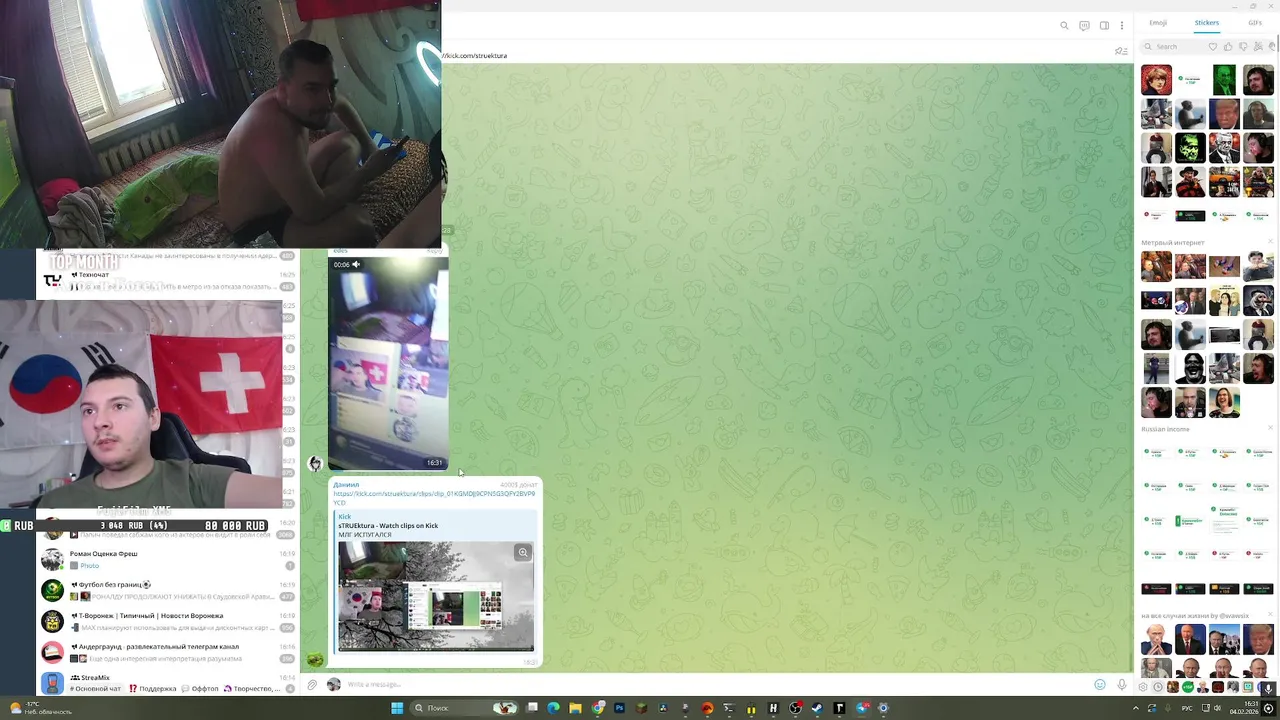
Task: Click the attach file paperclip icon
Action: (x=312, y=685)
